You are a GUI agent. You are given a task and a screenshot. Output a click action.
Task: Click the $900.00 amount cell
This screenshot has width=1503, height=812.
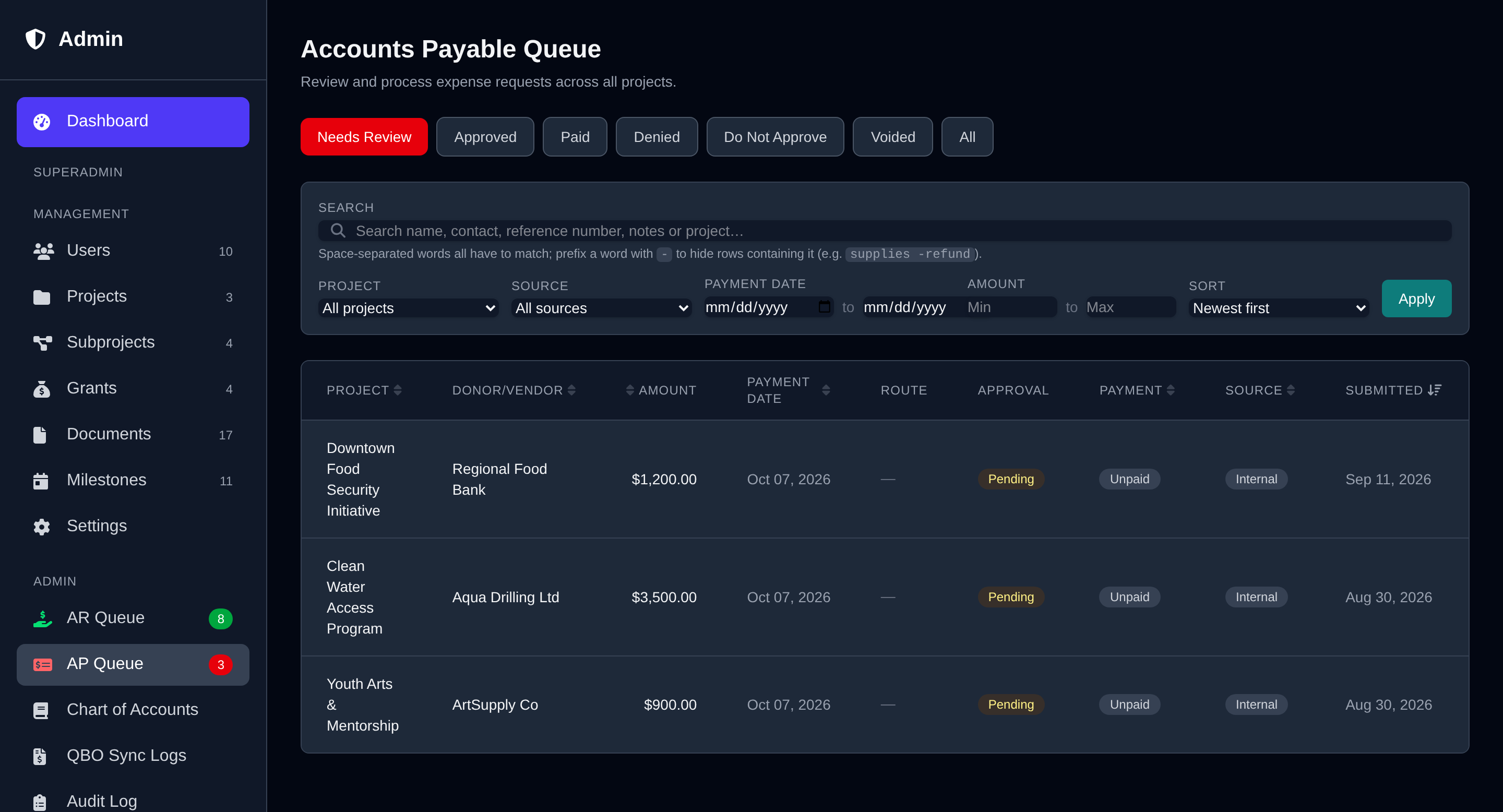[670, 704]
